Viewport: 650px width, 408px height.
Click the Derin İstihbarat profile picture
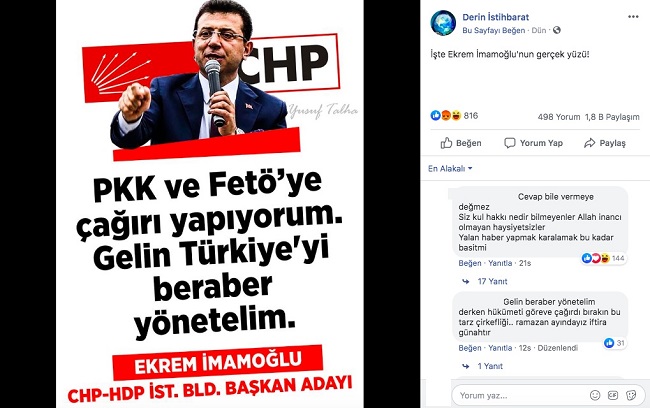(x=443, y=23)
